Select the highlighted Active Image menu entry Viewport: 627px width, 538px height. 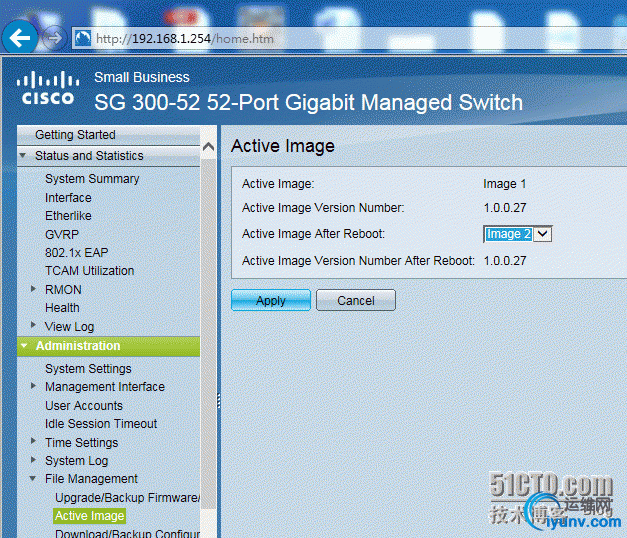89,516
